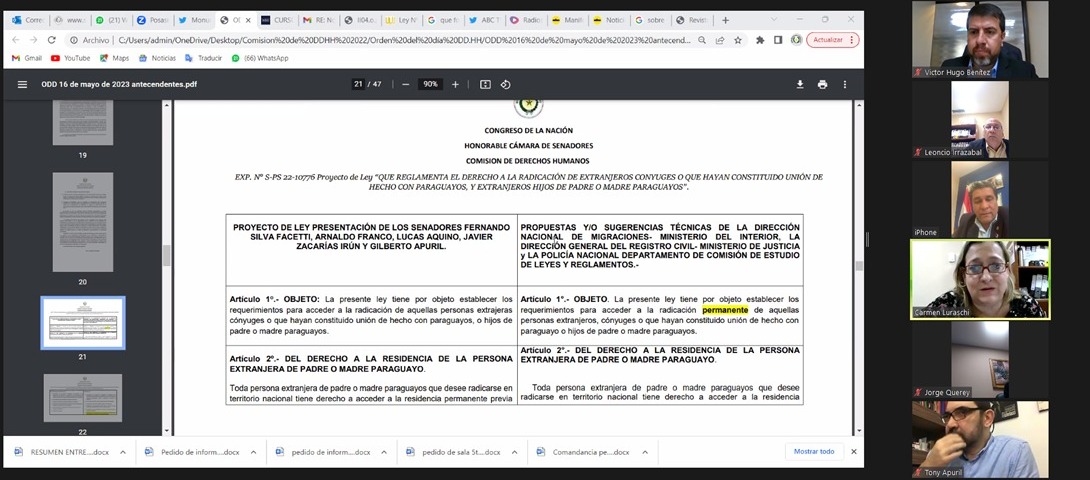Expand options for Pedido de inform...docx download
Image resolution: width=1090 pixels, height=480 pixels.
tap(253, 451)
